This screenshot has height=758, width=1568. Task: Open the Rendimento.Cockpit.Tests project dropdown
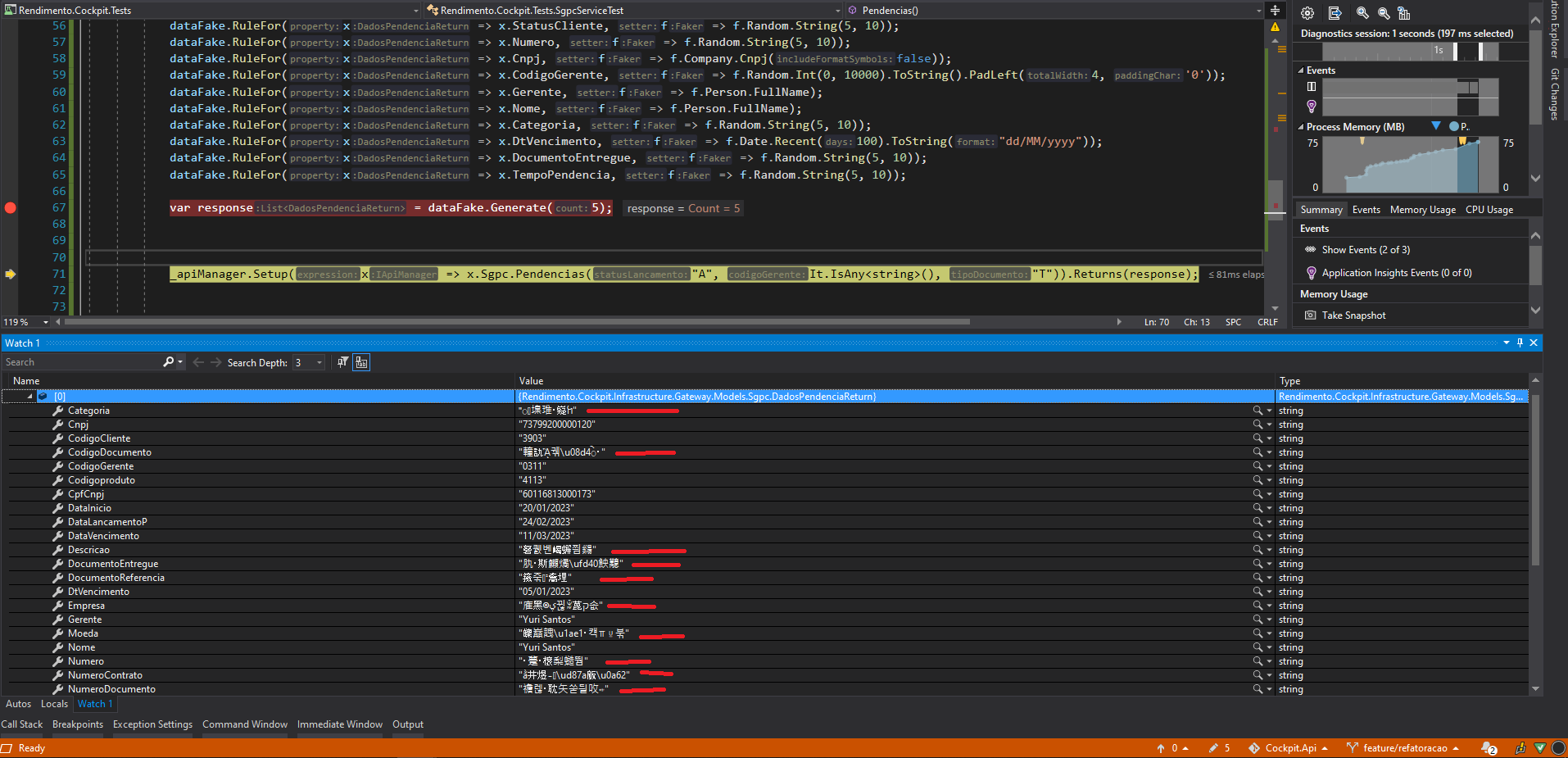[416, 10]
